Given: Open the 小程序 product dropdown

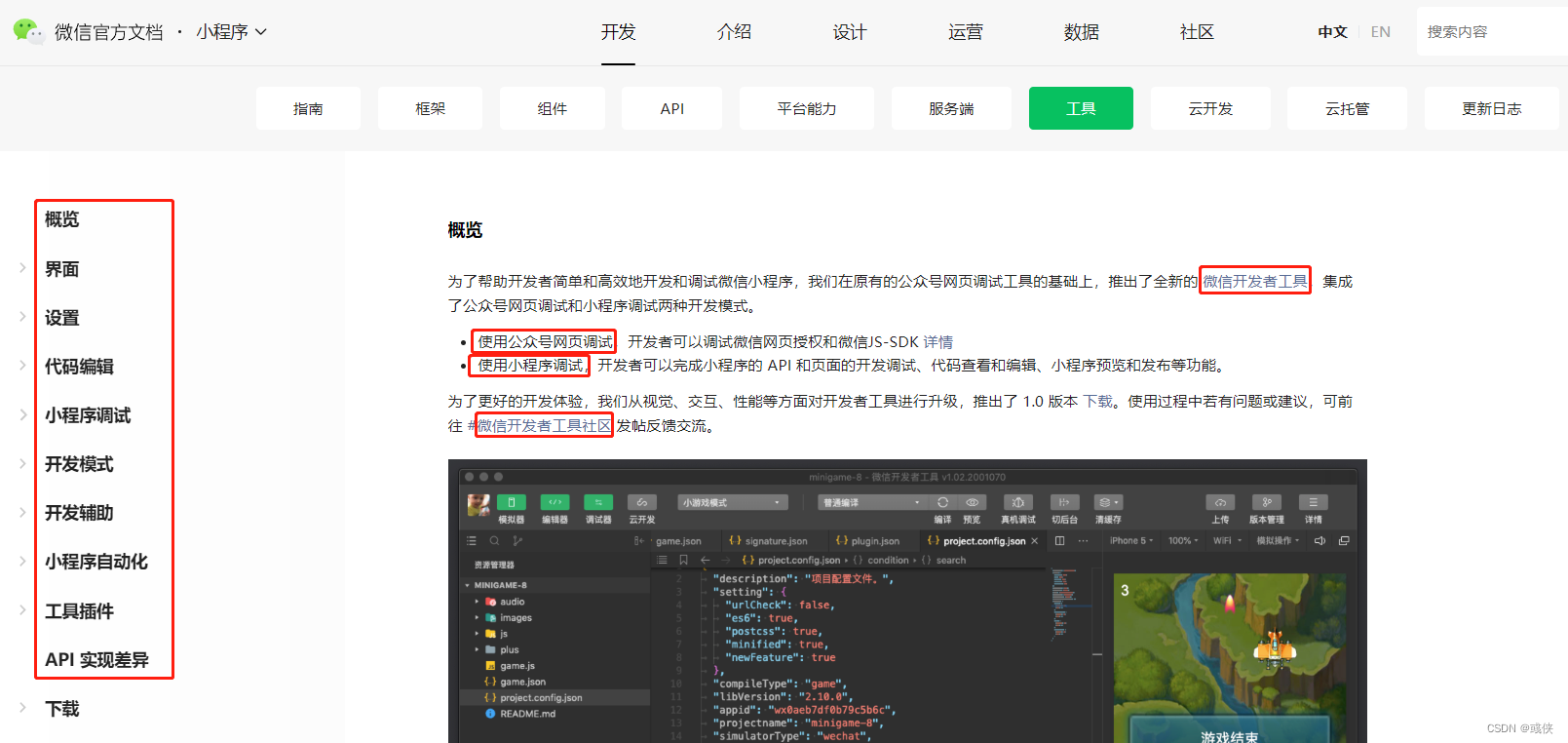Looking at the screenshot, I should coord(231,32).
